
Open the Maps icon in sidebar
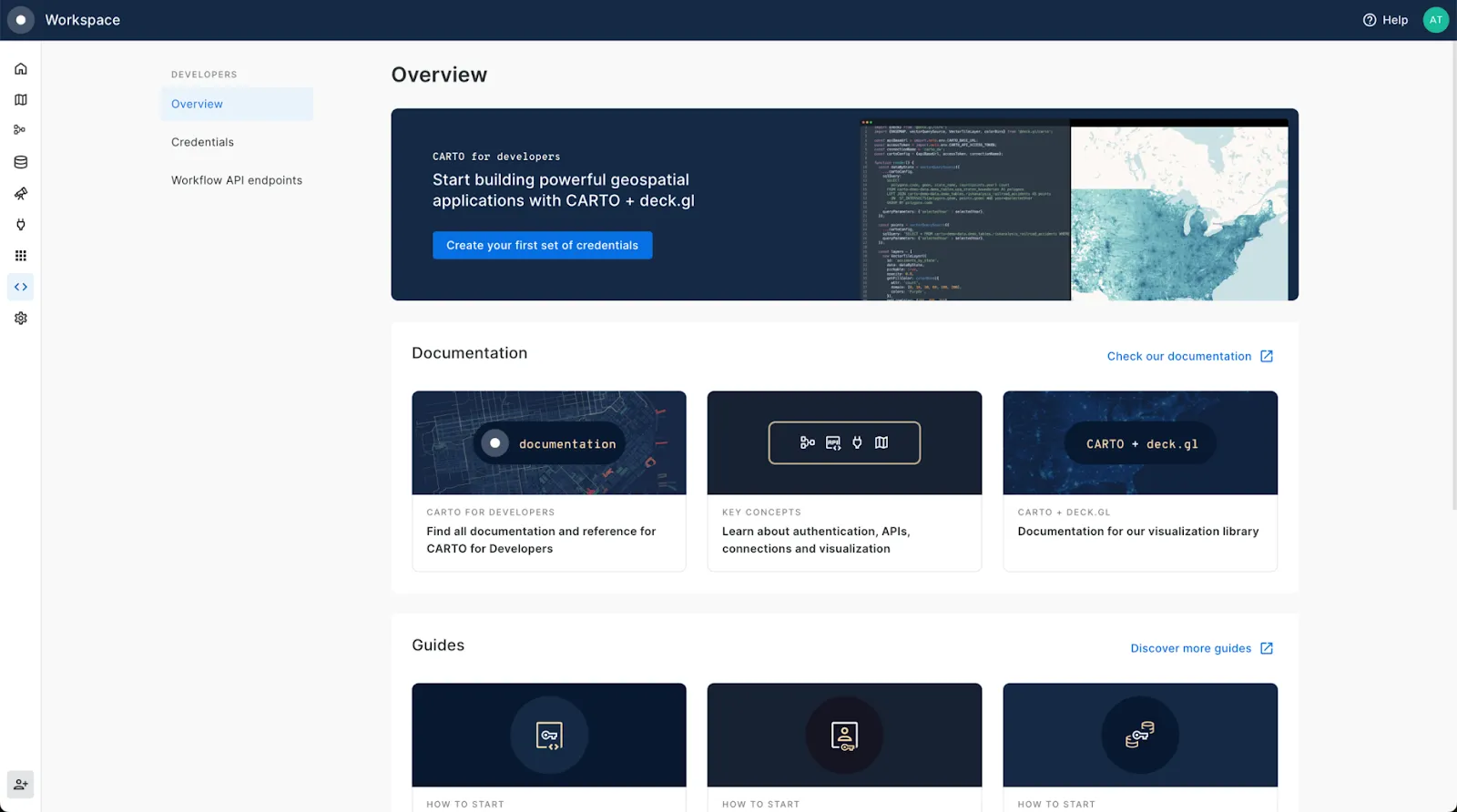pos(20,100)
